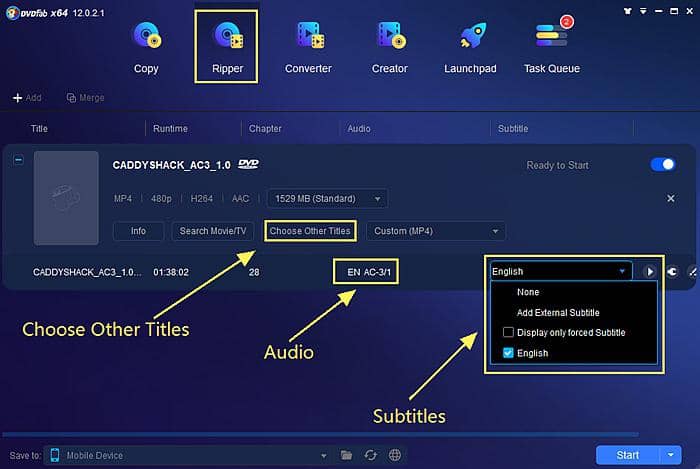
Task: Open the Task Queue
Action: 552,47
